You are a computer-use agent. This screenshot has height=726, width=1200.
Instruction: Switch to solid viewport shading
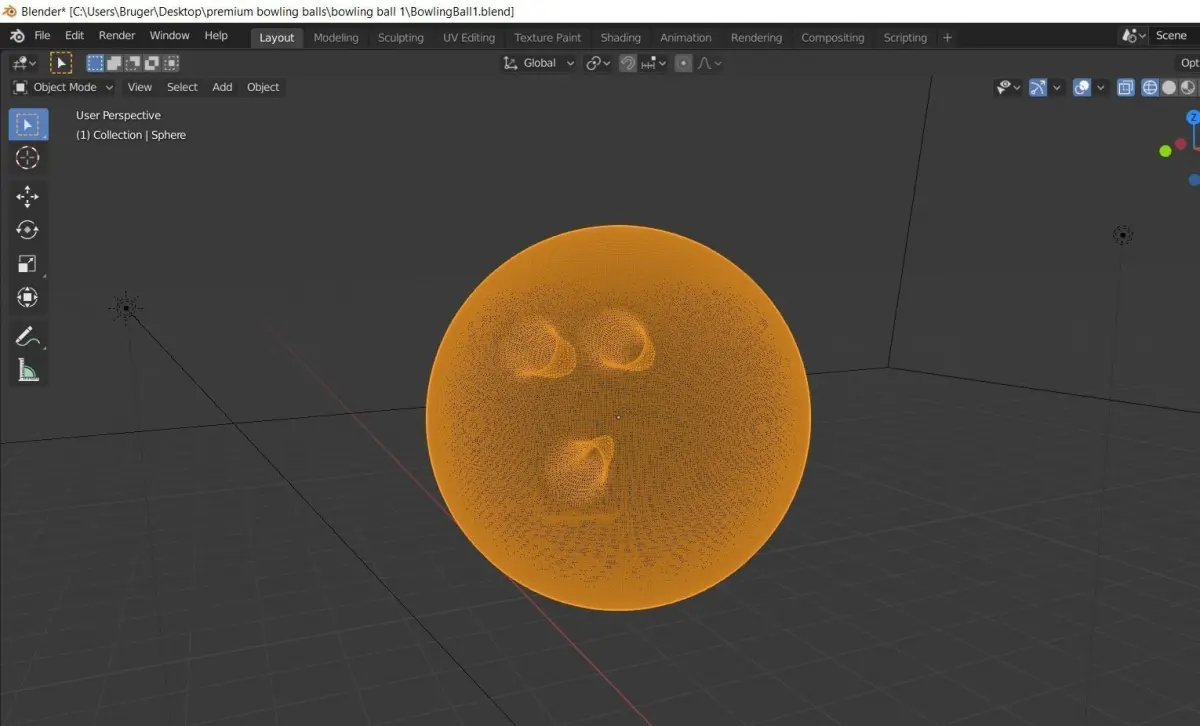point(1169,88)
